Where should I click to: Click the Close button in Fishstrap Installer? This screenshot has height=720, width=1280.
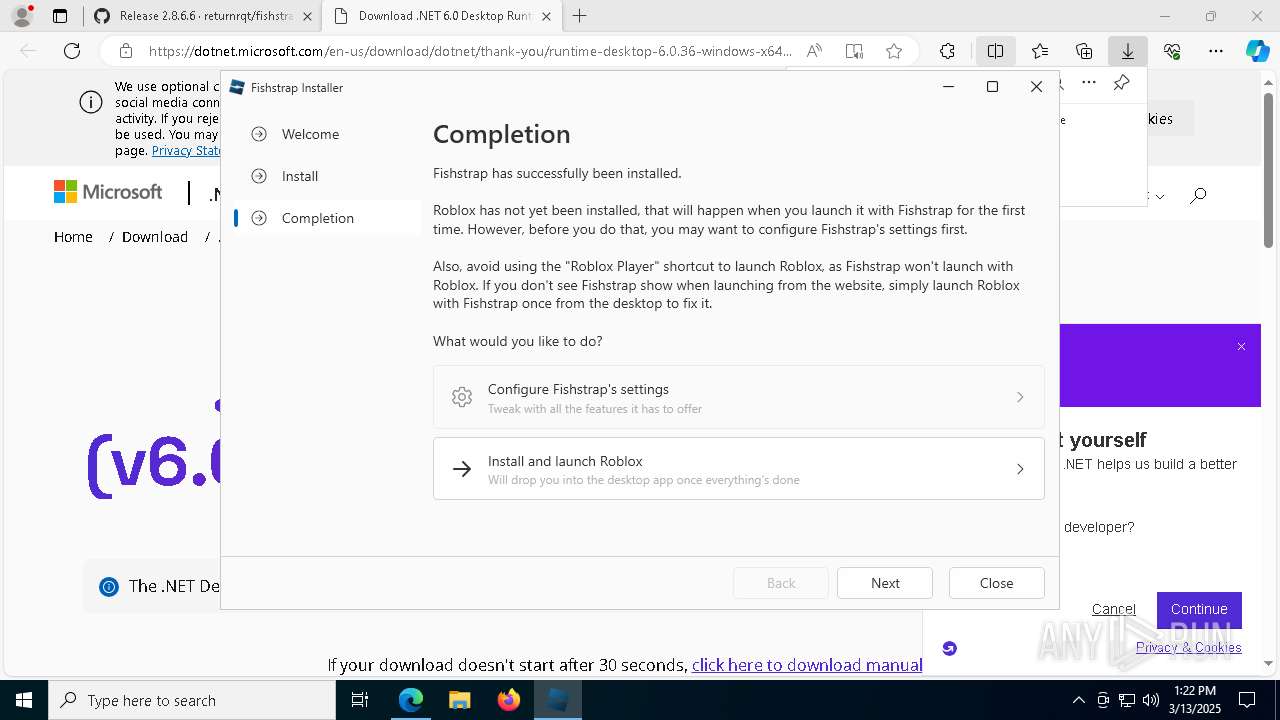pyautogui.click(x=996, y=583)
